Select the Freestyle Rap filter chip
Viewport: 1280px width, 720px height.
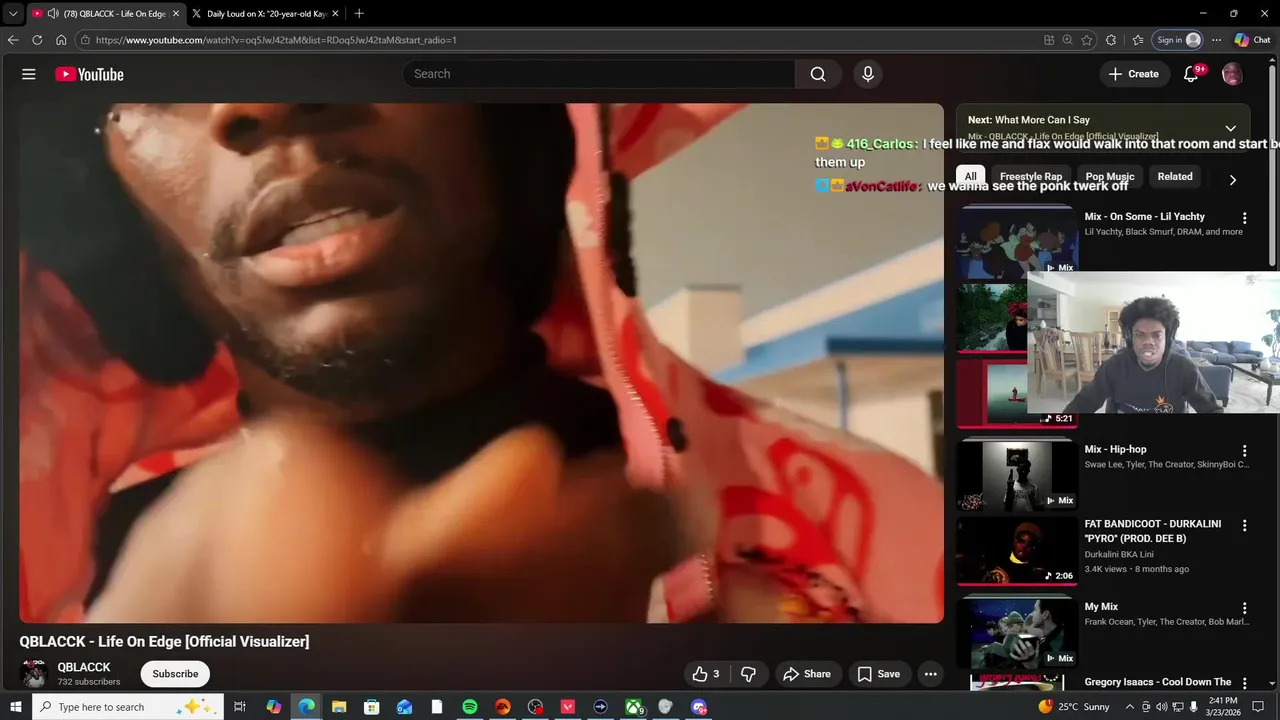1031,177
